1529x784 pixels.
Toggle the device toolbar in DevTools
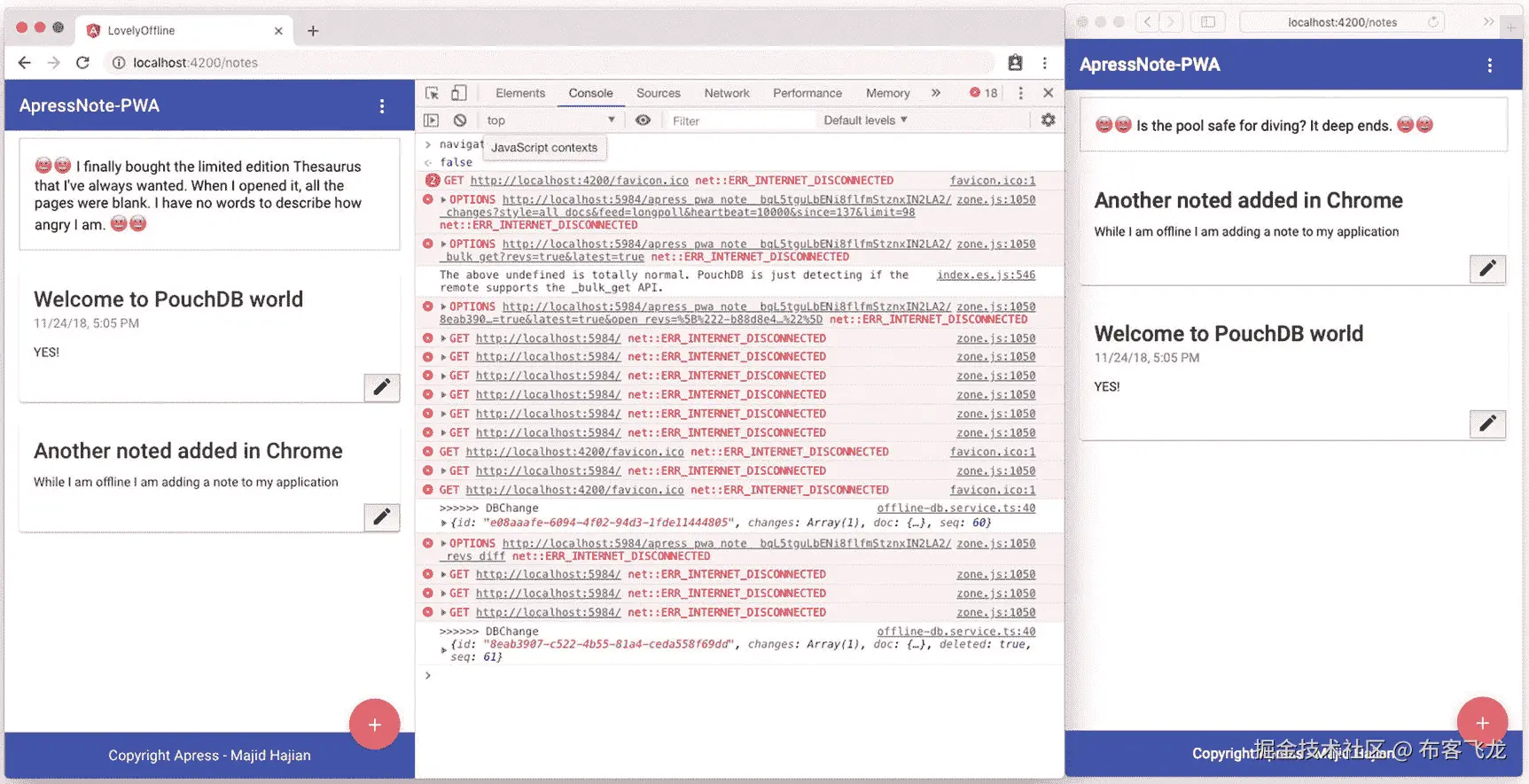[x=459, y=93]
